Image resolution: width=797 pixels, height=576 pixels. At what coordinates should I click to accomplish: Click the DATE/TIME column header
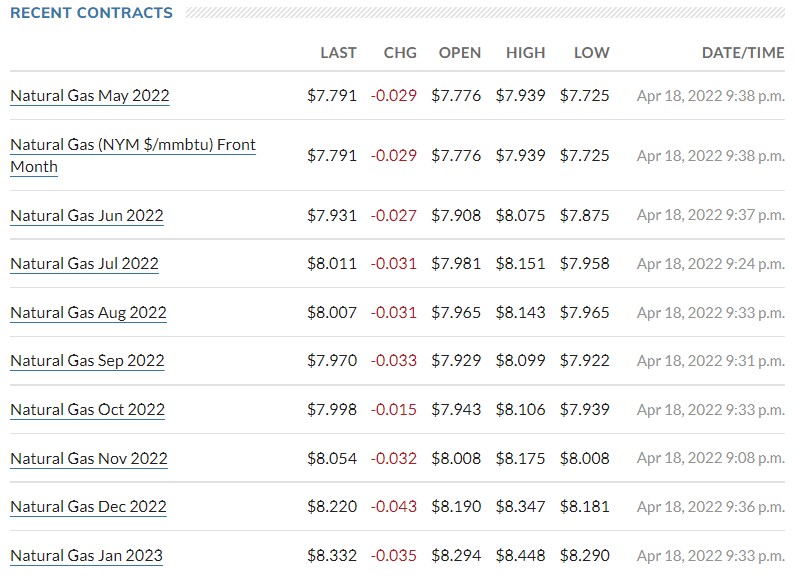743,53
